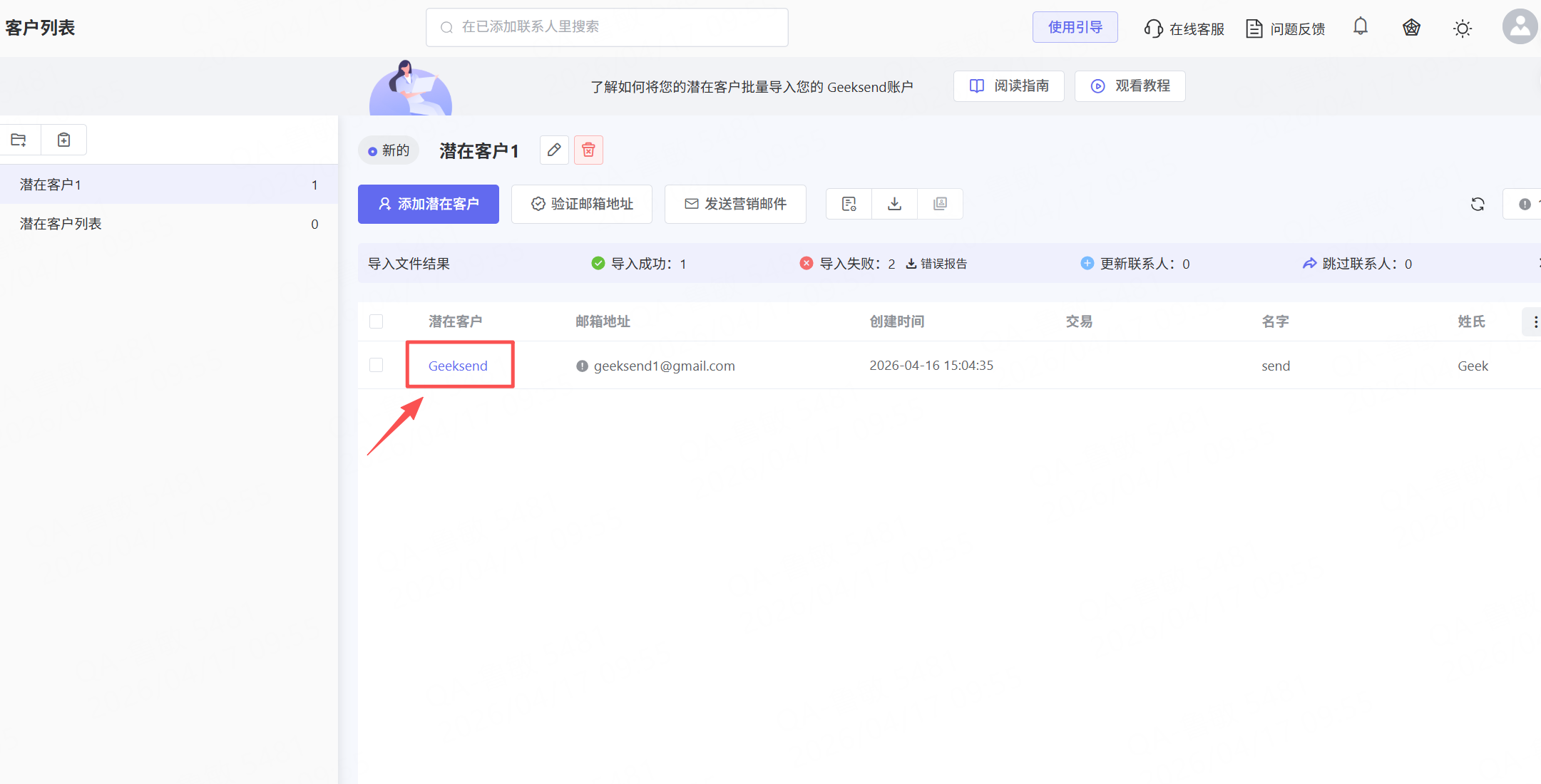
Task: Toggle light mode sun icon
Action: coord(1463,29)
